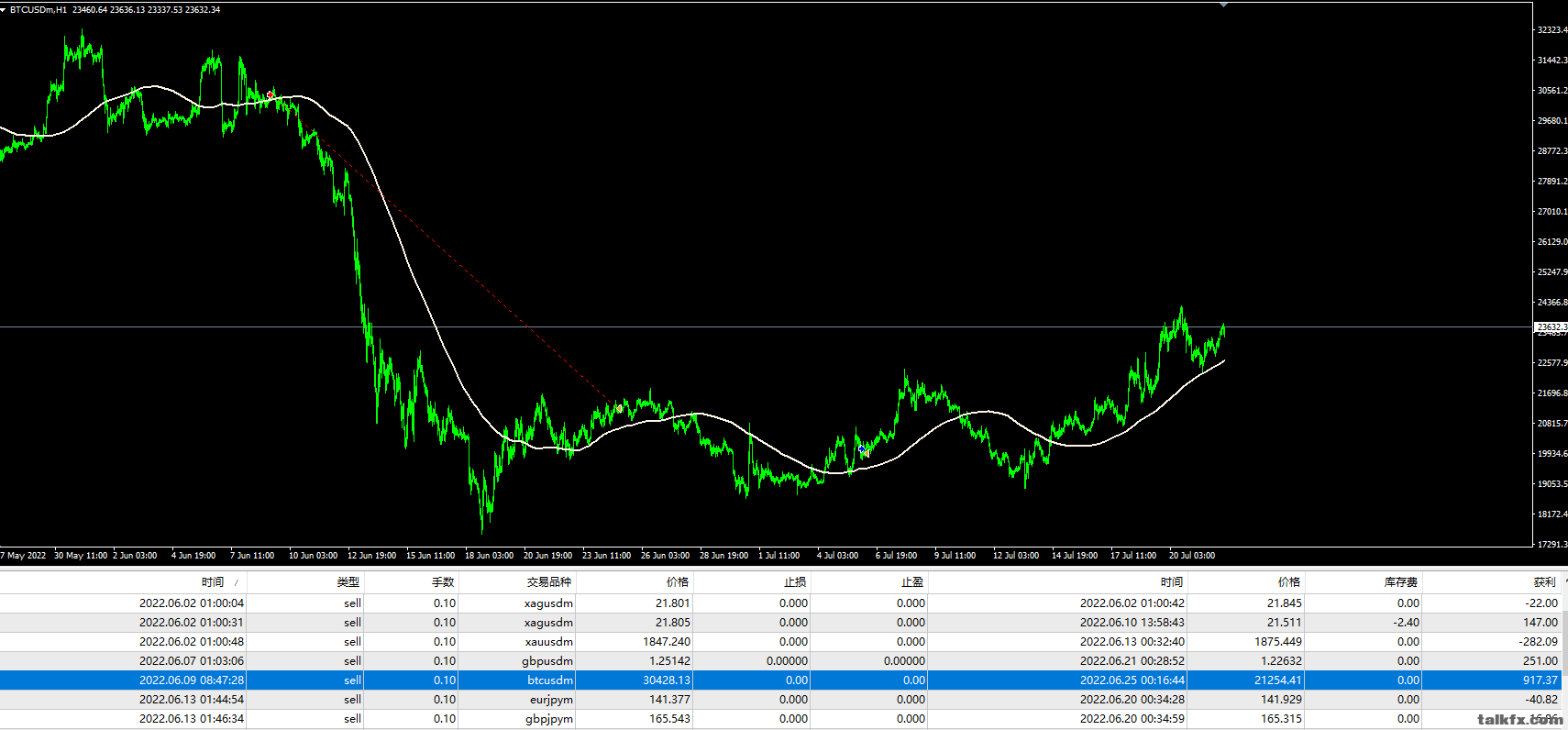This screenshot has height=730, width=1568.
Task: Click the sell cell in the btcusdm row
Action: tap(352, 680)
